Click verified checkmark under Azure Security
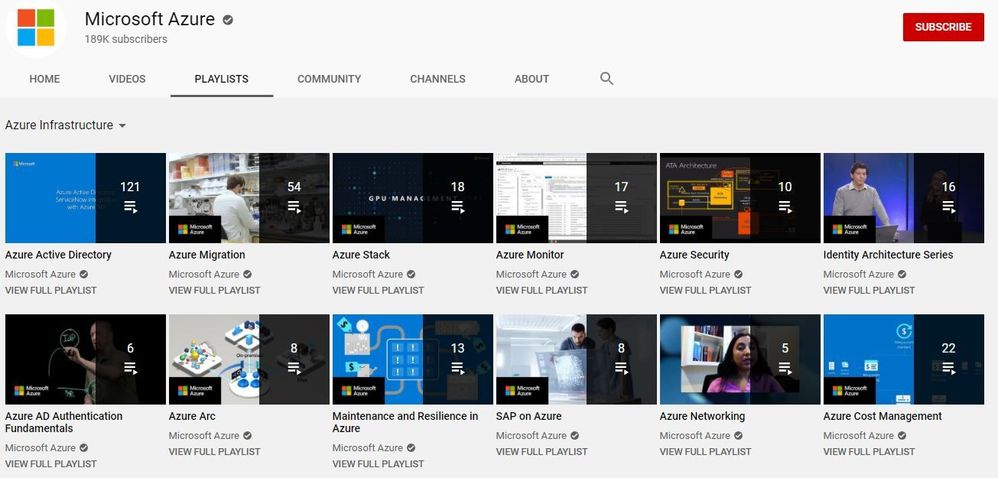The height and width of the screenshot is (478, 998). [x=738, y=274]
